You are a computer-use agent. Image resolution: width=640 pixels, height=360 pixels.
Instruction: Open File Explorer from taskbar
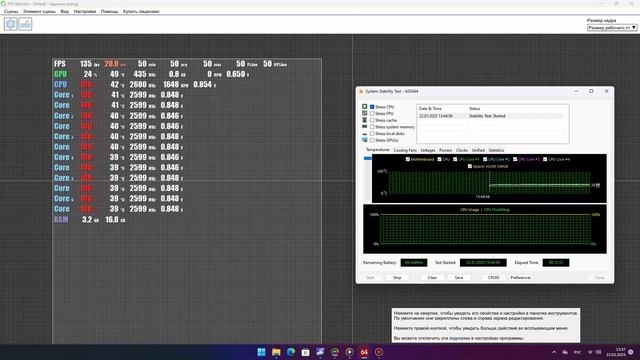276,352
